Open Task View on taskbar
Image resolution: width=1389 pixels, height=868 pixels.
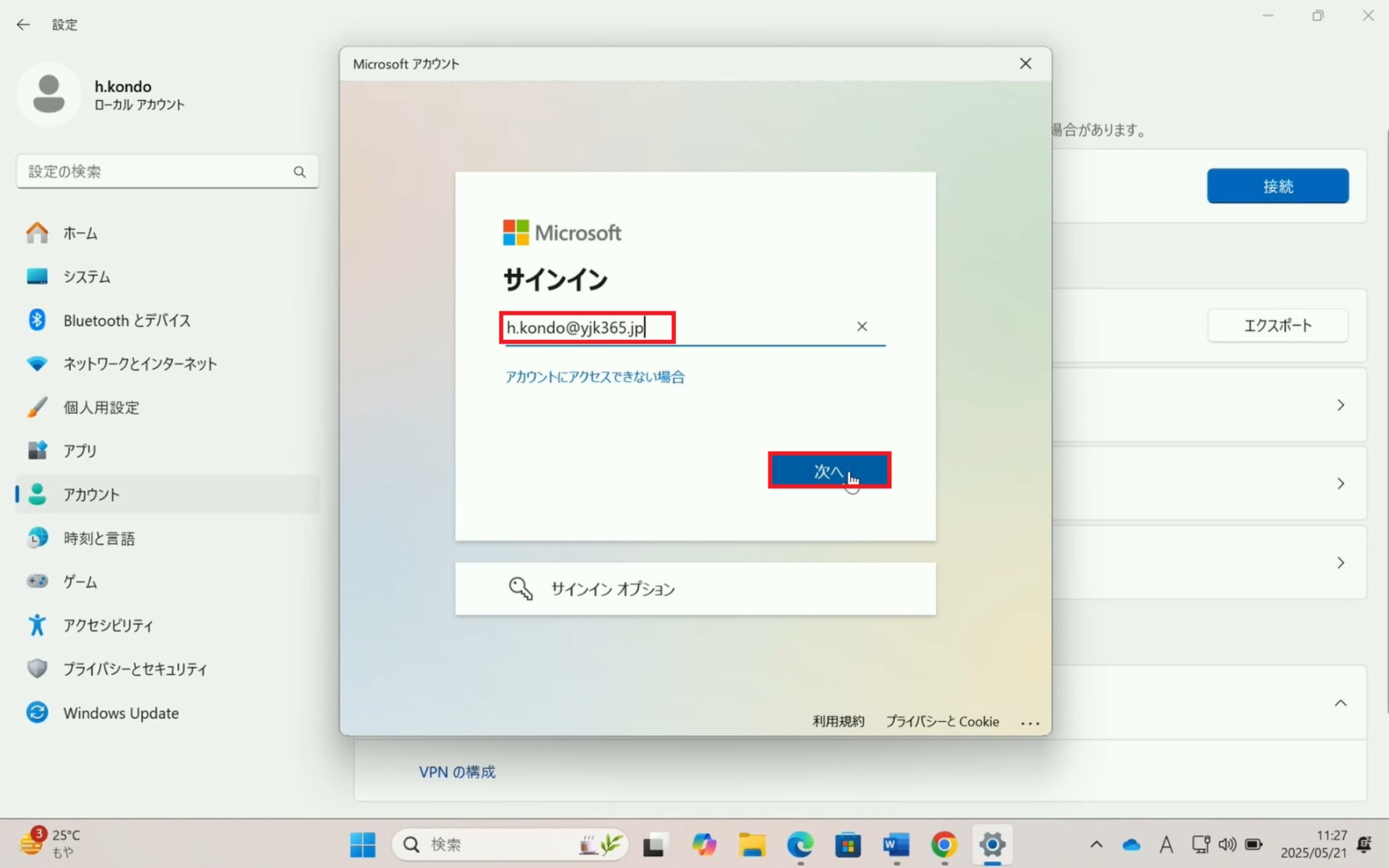coord(653,844)
